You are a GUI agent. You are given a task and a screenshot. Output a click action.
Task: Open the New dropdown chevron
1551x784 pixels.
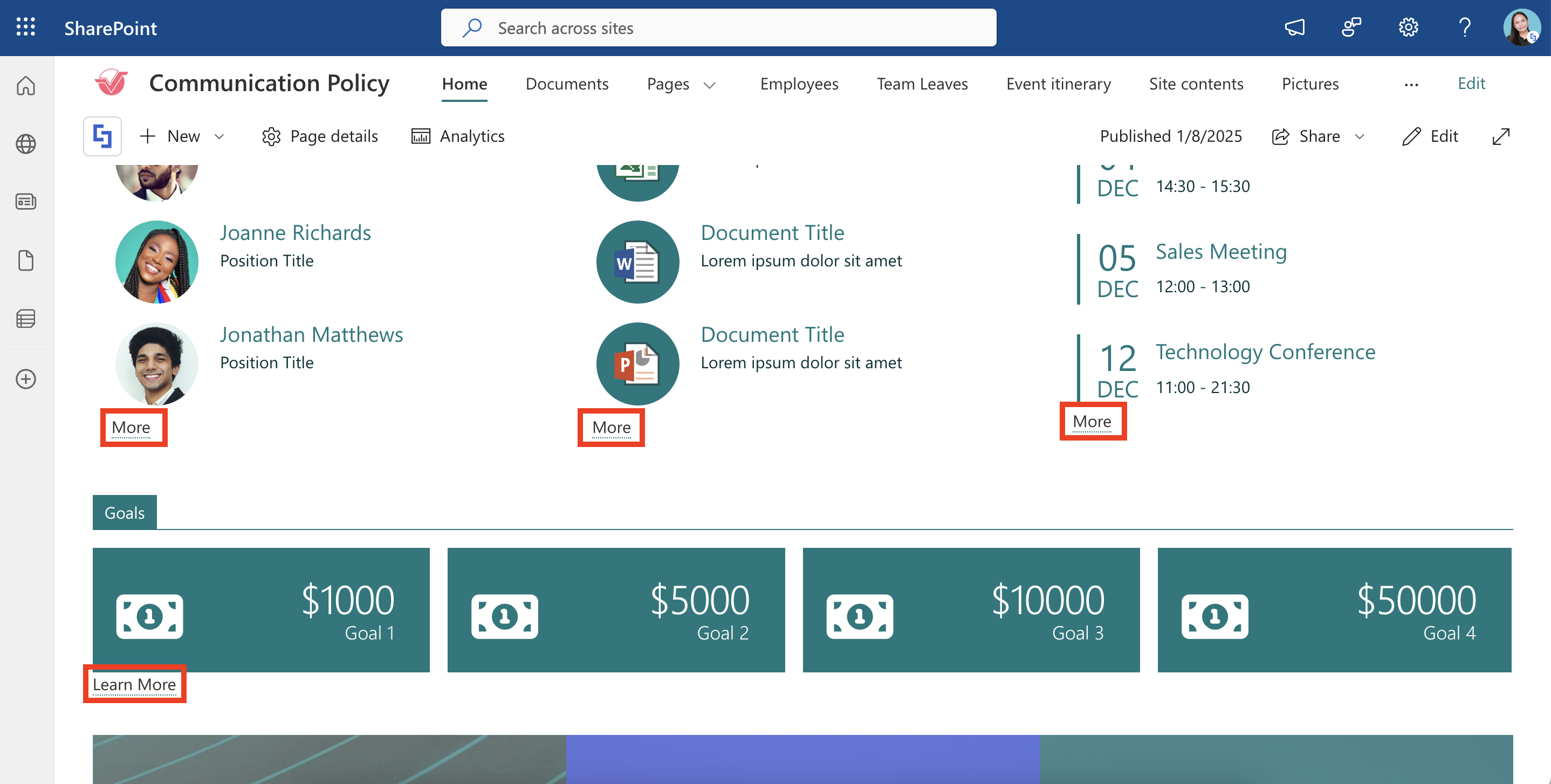point(220,137)
